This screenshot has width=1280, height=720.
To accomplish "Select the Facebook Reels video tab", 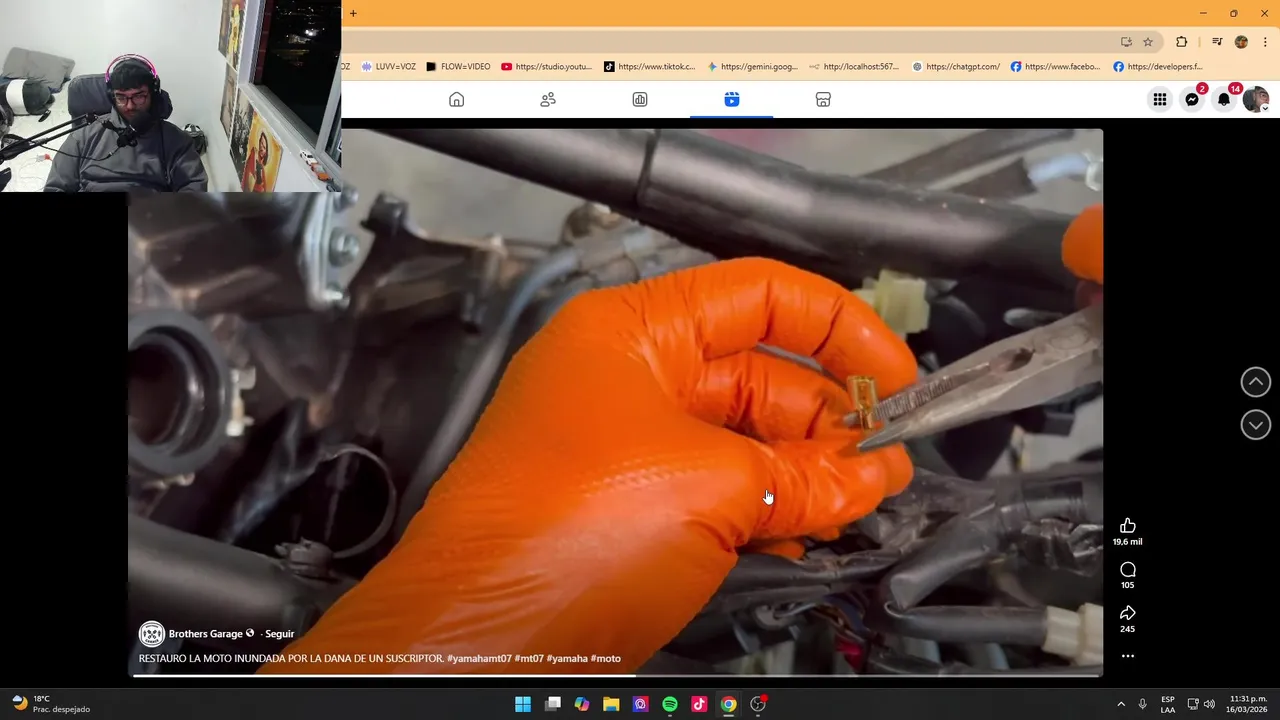I will pos(732,99).
